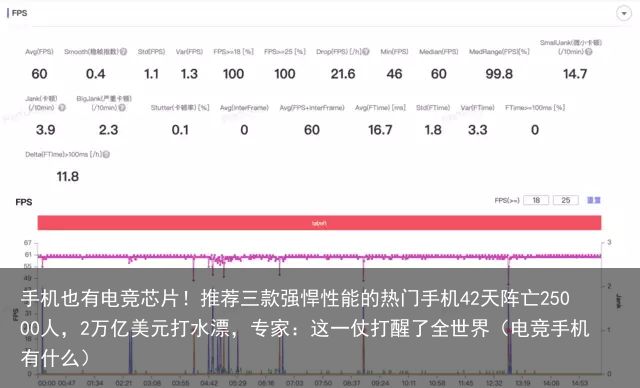This screenshot has height=388, width=640.
Task: Edit the FPS threshold field showing 25
Action: tap(565, 200)
